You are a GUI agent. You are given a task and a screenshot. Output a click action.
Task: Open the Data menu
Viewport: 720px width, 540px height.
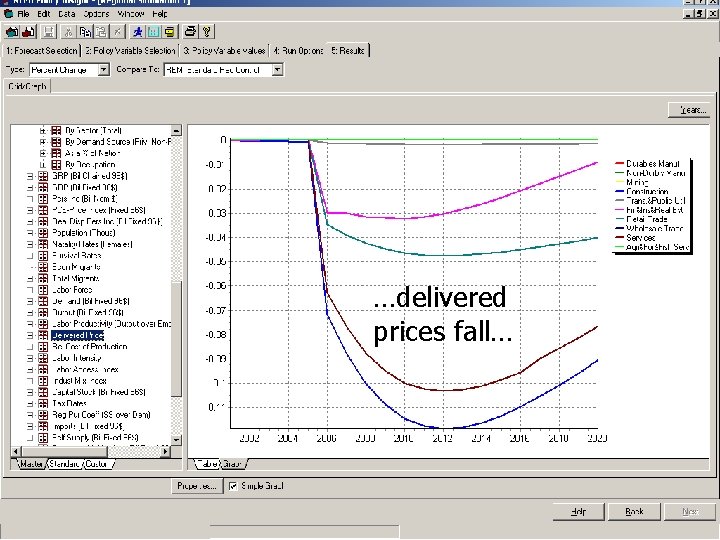[67, 14]
